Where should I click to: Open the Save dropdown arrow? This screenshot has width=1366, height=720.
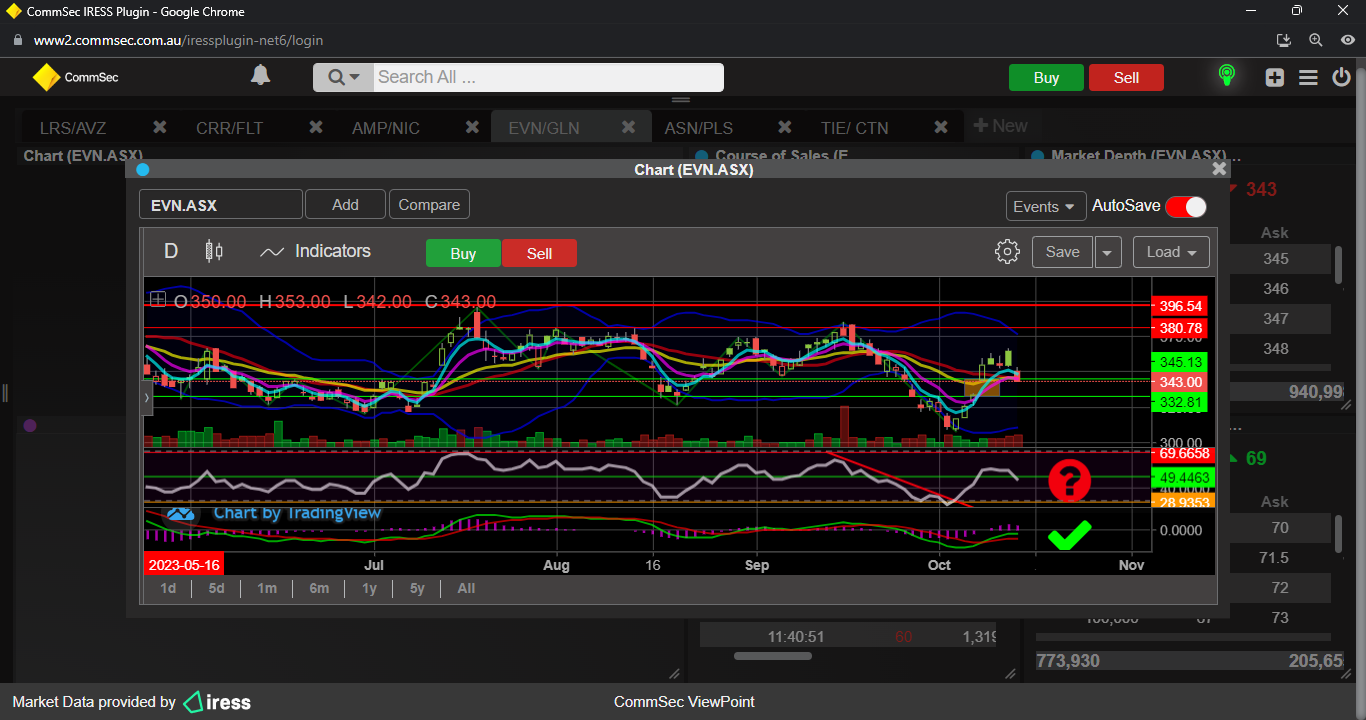point(1108,252)
